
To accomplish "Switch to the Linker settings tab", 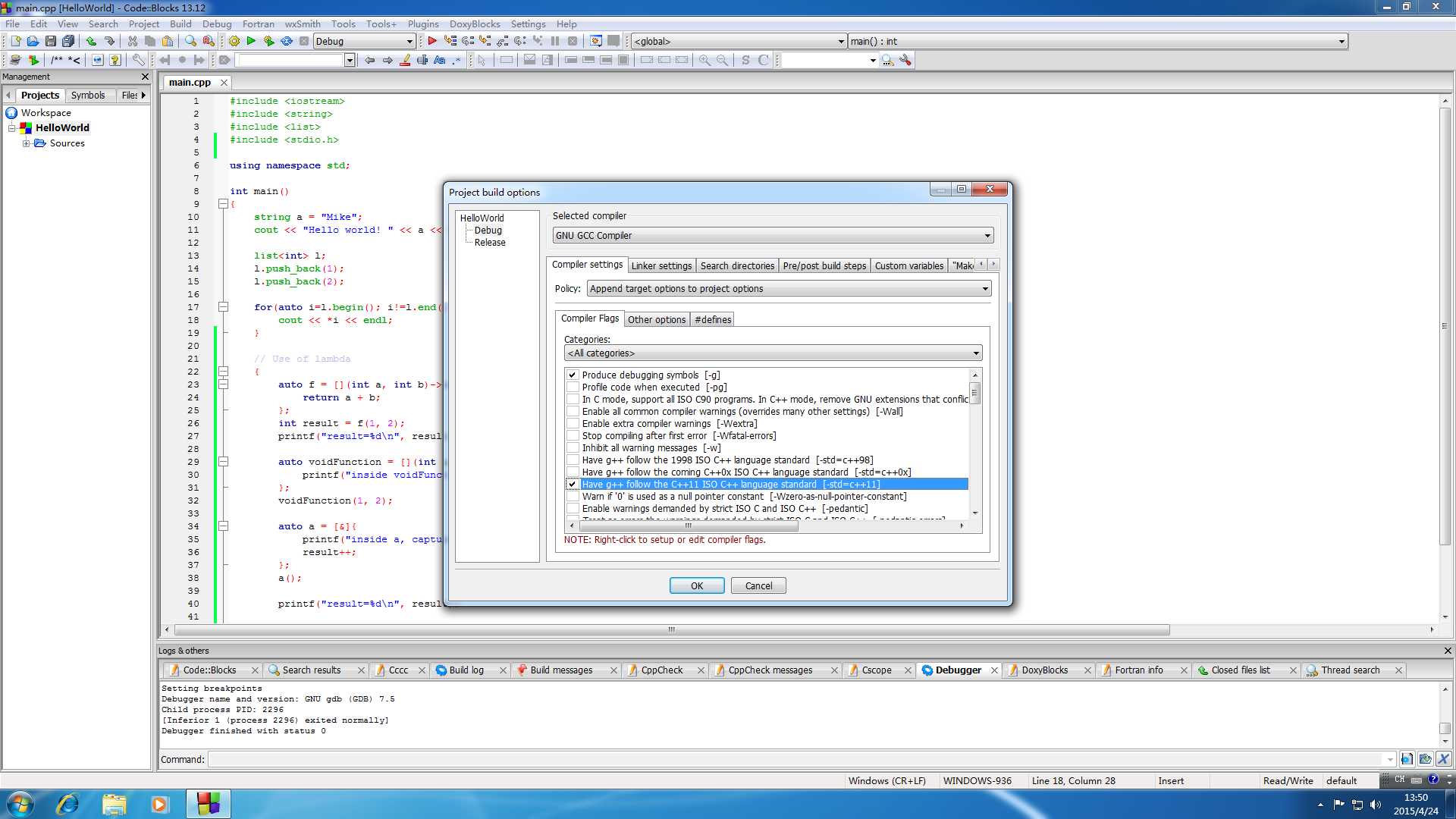I will click(661, 265).
